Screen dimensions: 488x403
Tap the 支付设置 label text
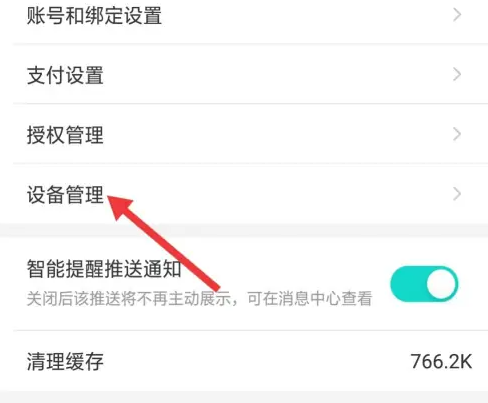(x=65, y=75)
